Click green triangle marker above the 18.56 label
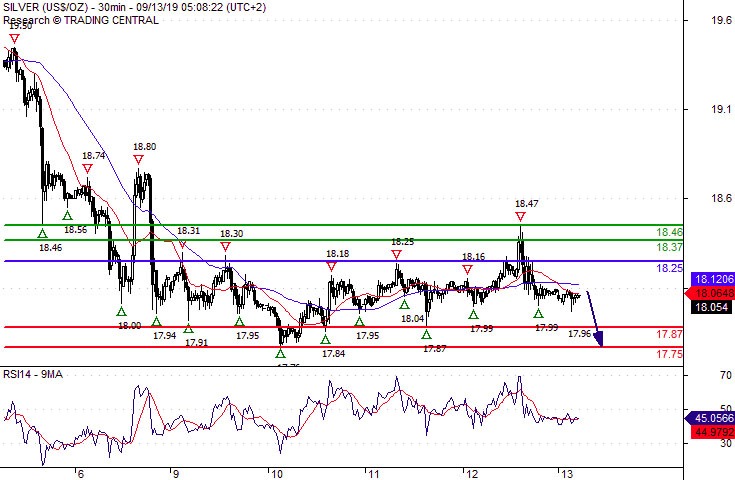735x480 pixels. pyautogui.click(x=68, y=216)
